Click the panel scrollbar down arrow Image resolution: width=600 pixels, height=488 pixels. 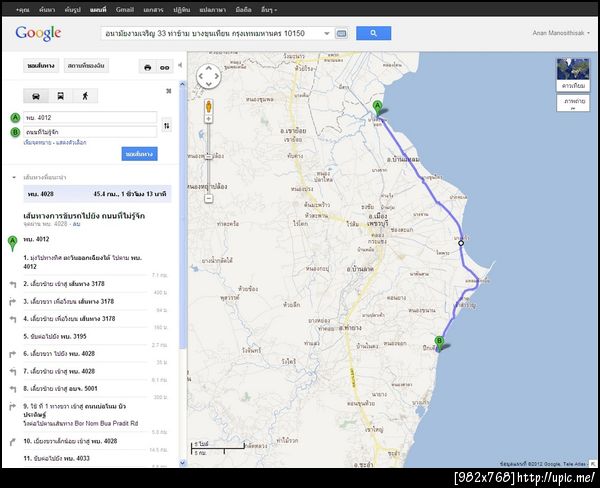tap(183, 463)
